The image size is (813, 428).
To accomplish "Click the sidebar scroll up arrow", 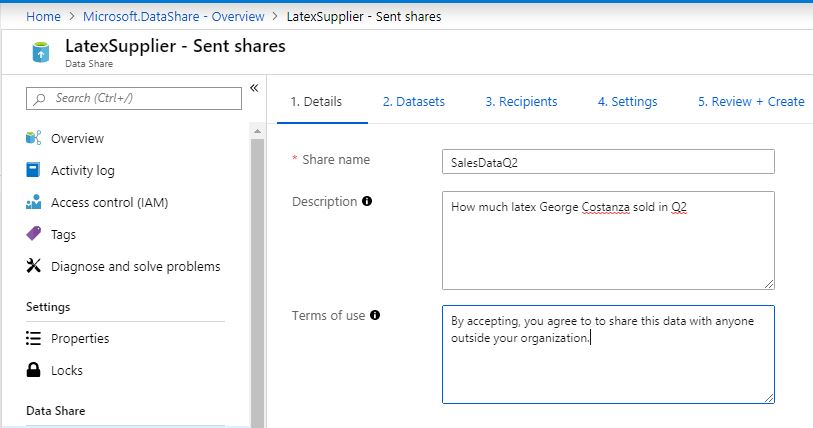I will (257, 131).
